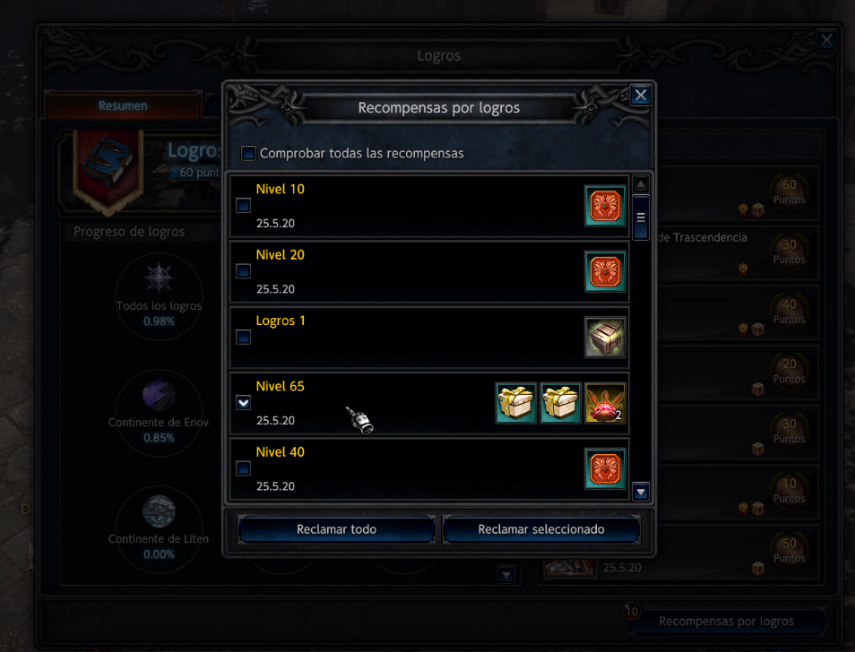
Task: Uncheck the Nivel 65 reward checkbox
Action: [x=243, y=402]
